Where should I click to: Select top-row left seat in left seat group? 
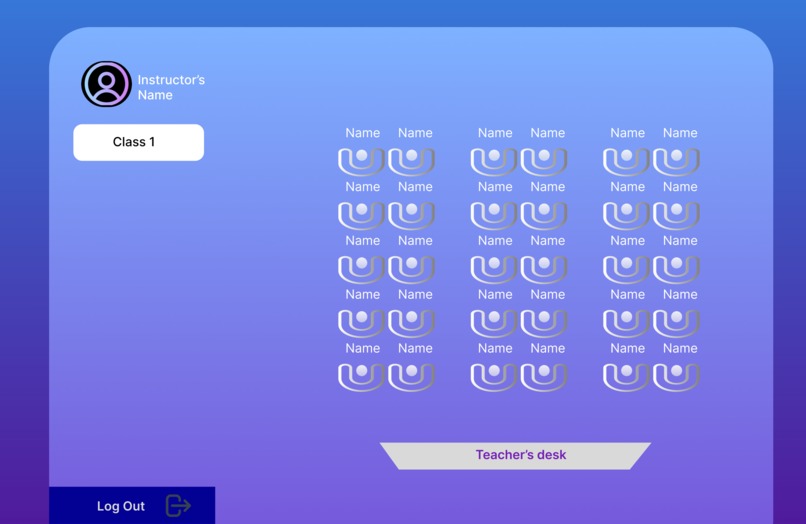pyautogui.click(x=361, y=161)
